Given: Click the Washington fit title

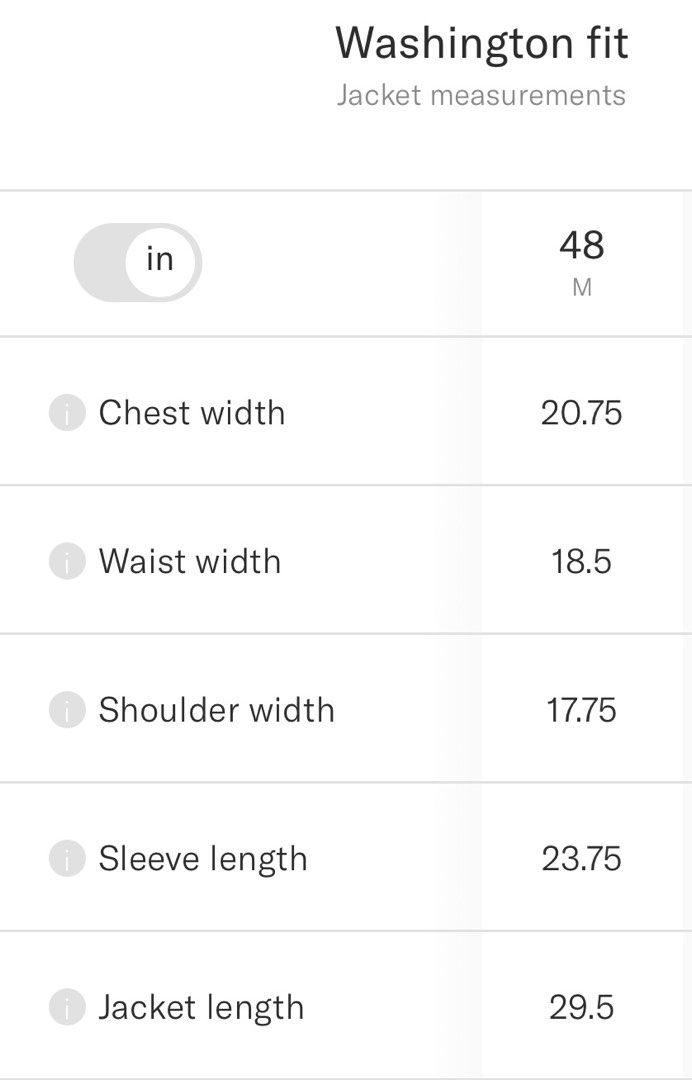Looking at the screenshot, I should point(481,44).
